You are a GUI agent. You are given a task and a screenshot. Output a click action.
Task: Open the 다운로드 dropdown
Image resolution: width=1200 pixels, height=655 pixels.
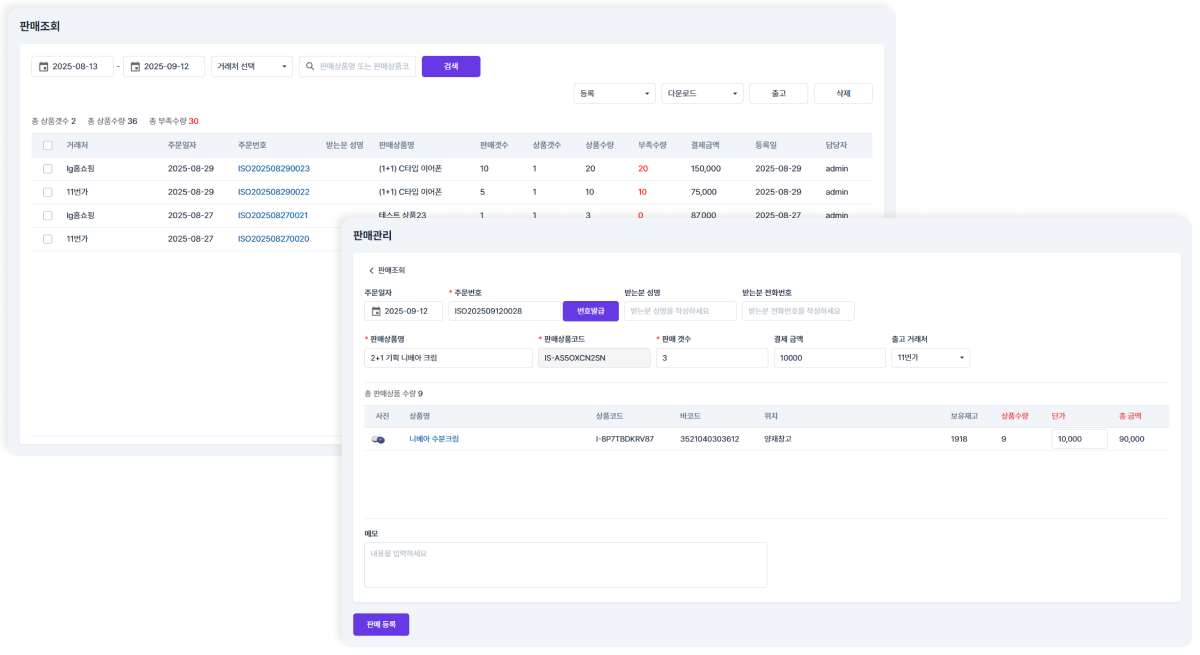(x=702, y=94)
